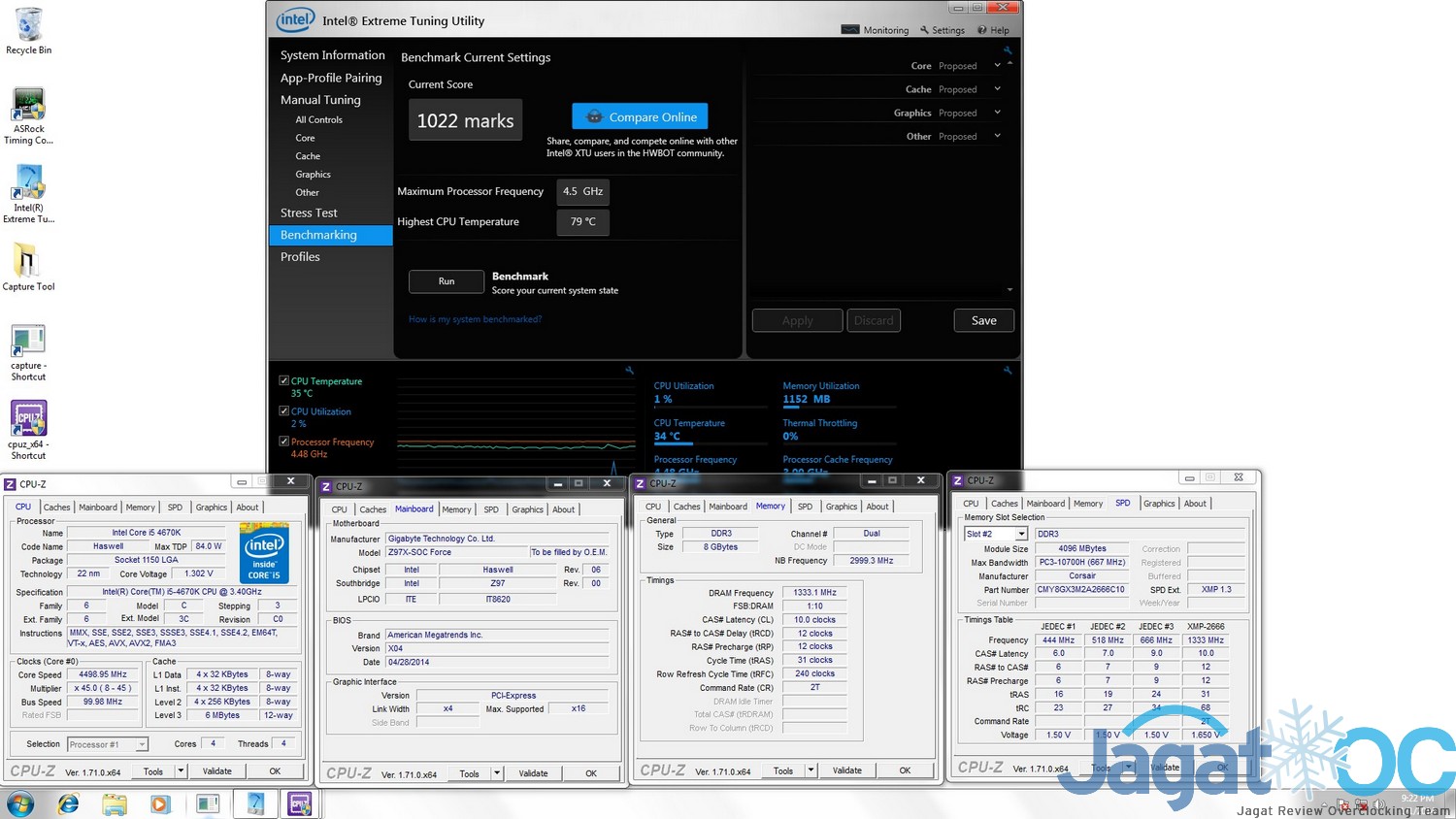Switch to Caches tab in first CPU-Z window

pos(56,507)
